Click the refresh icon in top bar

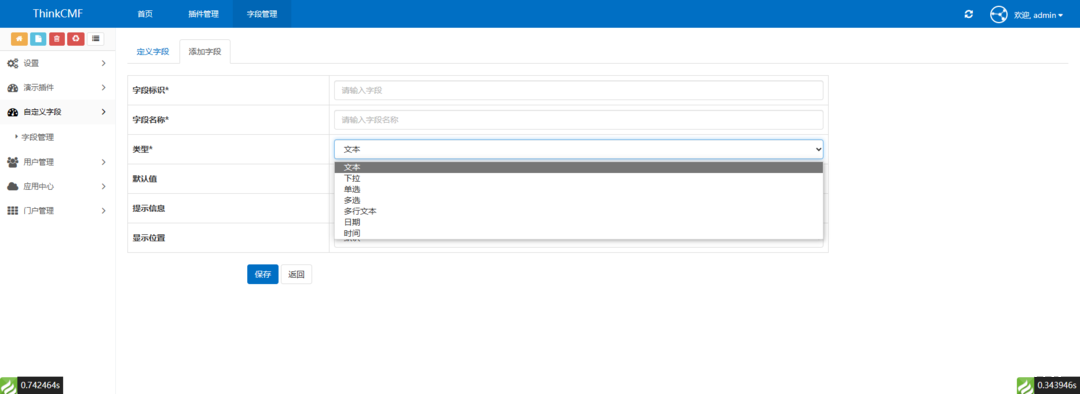click(969, 14)
